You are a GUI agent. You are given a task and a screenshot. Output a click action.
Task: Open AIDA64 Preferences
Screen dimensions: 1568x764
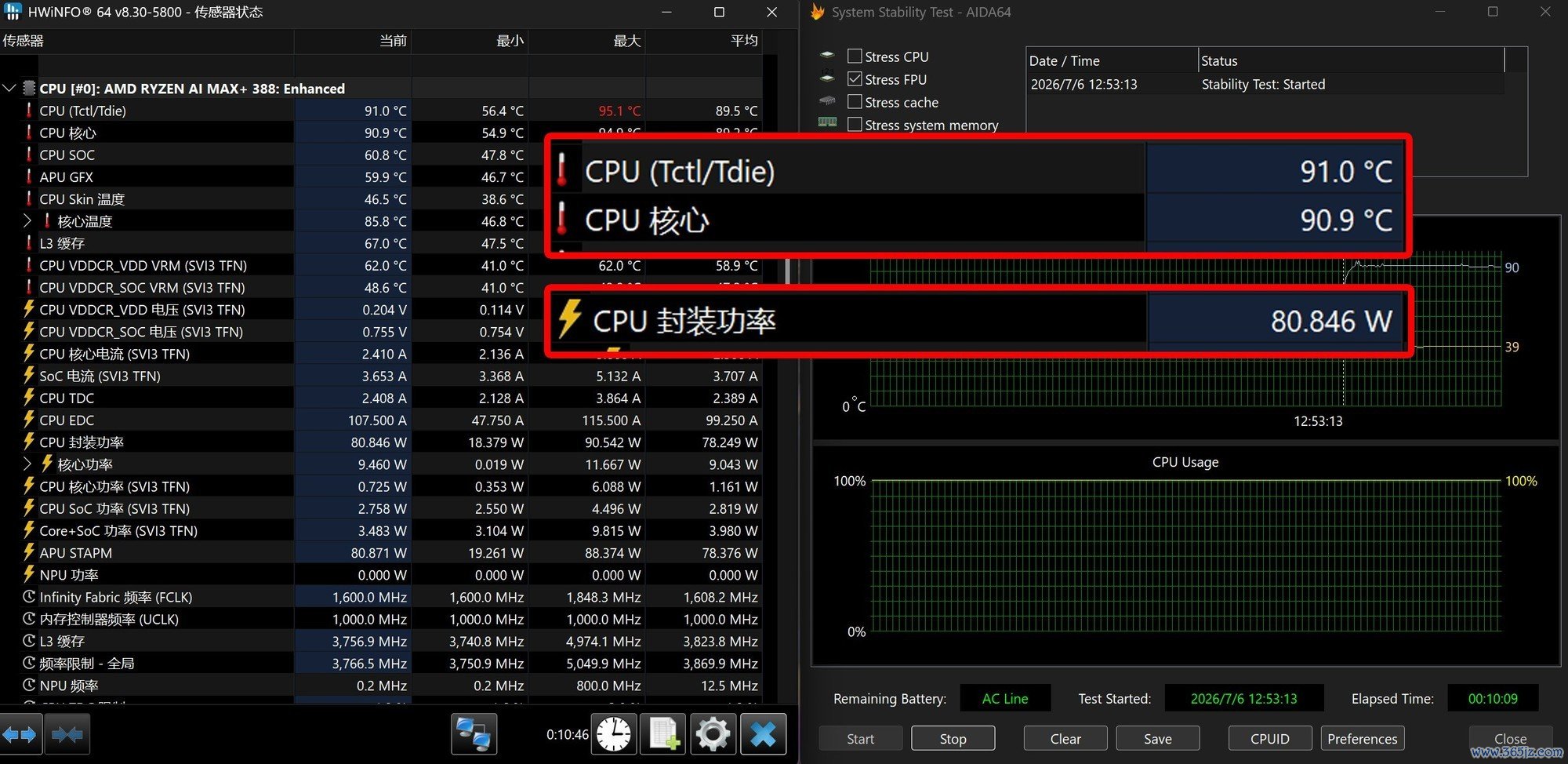coord(1362,738)
